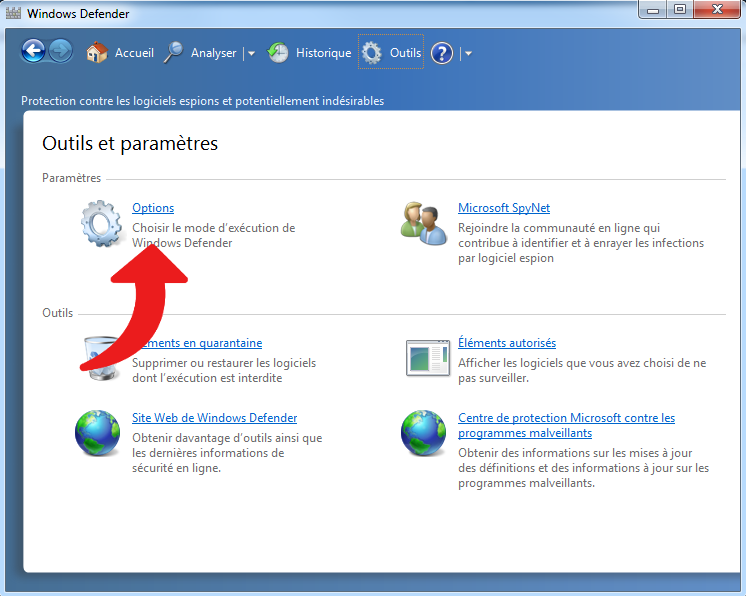Open the Accueil page

(x=134, y=53)
